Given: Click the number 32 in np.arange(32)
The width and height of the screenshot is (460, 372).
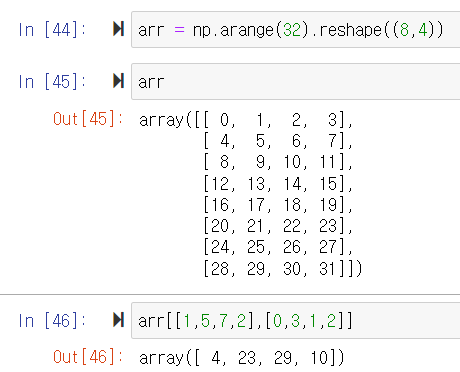Looking at the screenshot, I should click(x=292, y=30).
